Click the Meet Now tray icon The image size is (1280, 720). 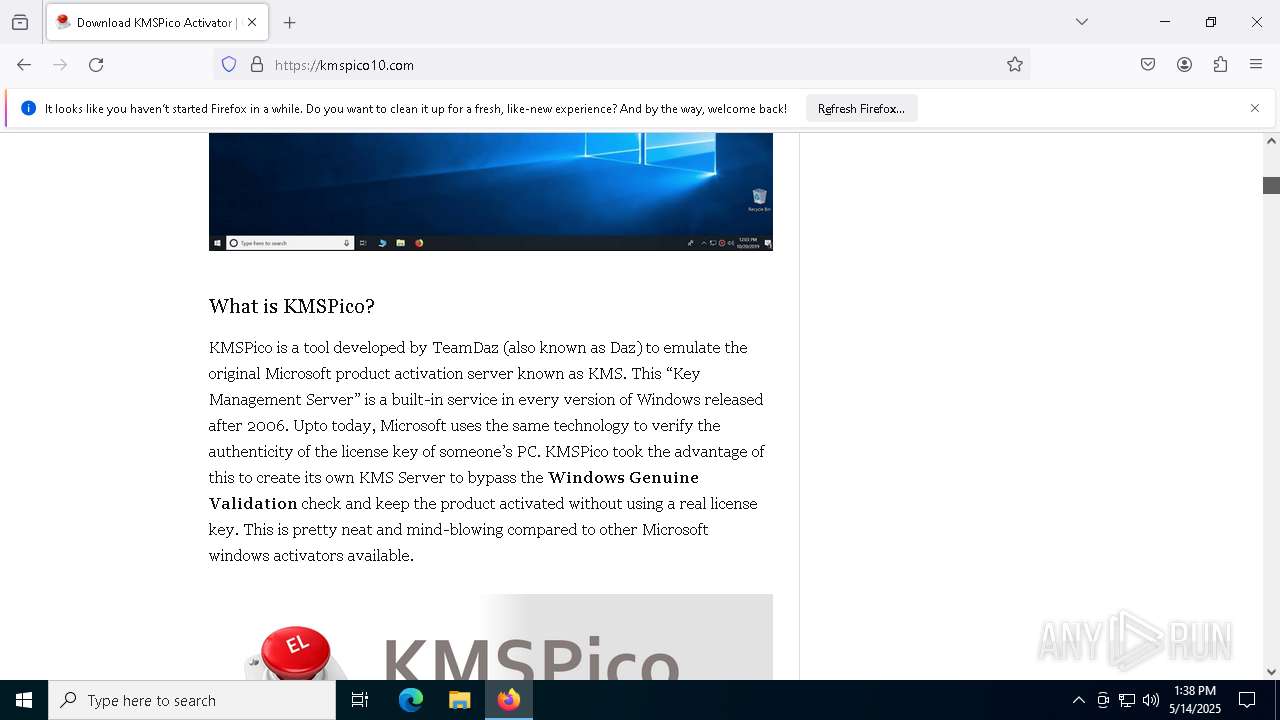1103,700
